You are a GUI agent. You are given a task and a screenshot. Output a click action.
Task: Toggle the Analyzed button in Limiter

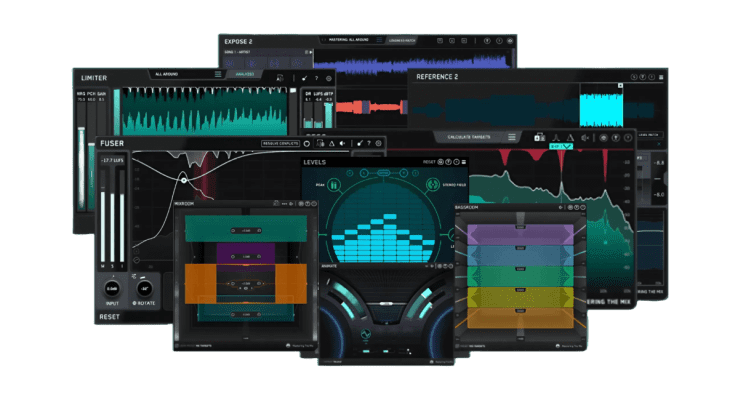pyautogui.click(x=244, y=74)
